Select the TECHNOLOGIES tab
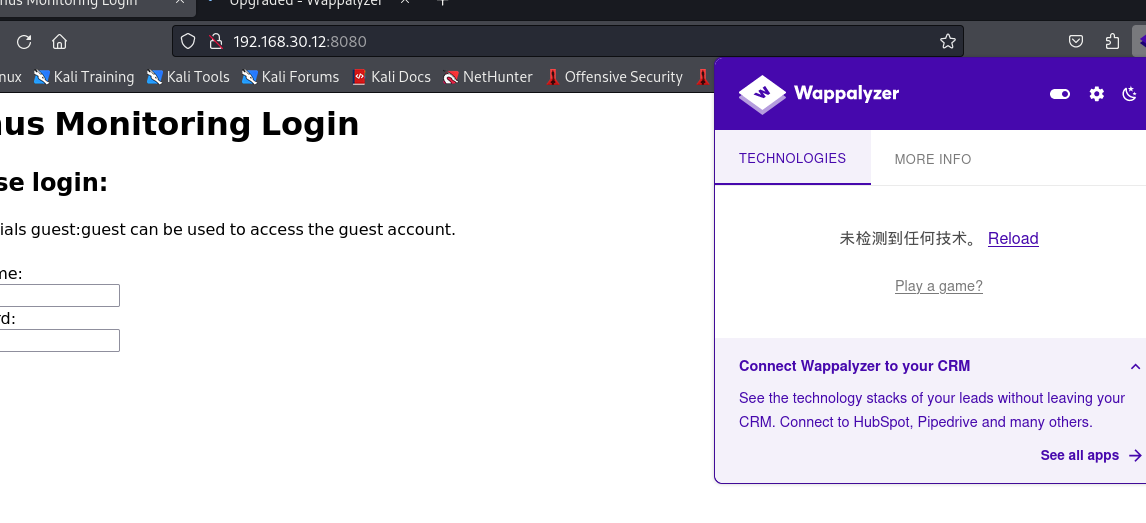1146x523 pixels. [792, 158]
